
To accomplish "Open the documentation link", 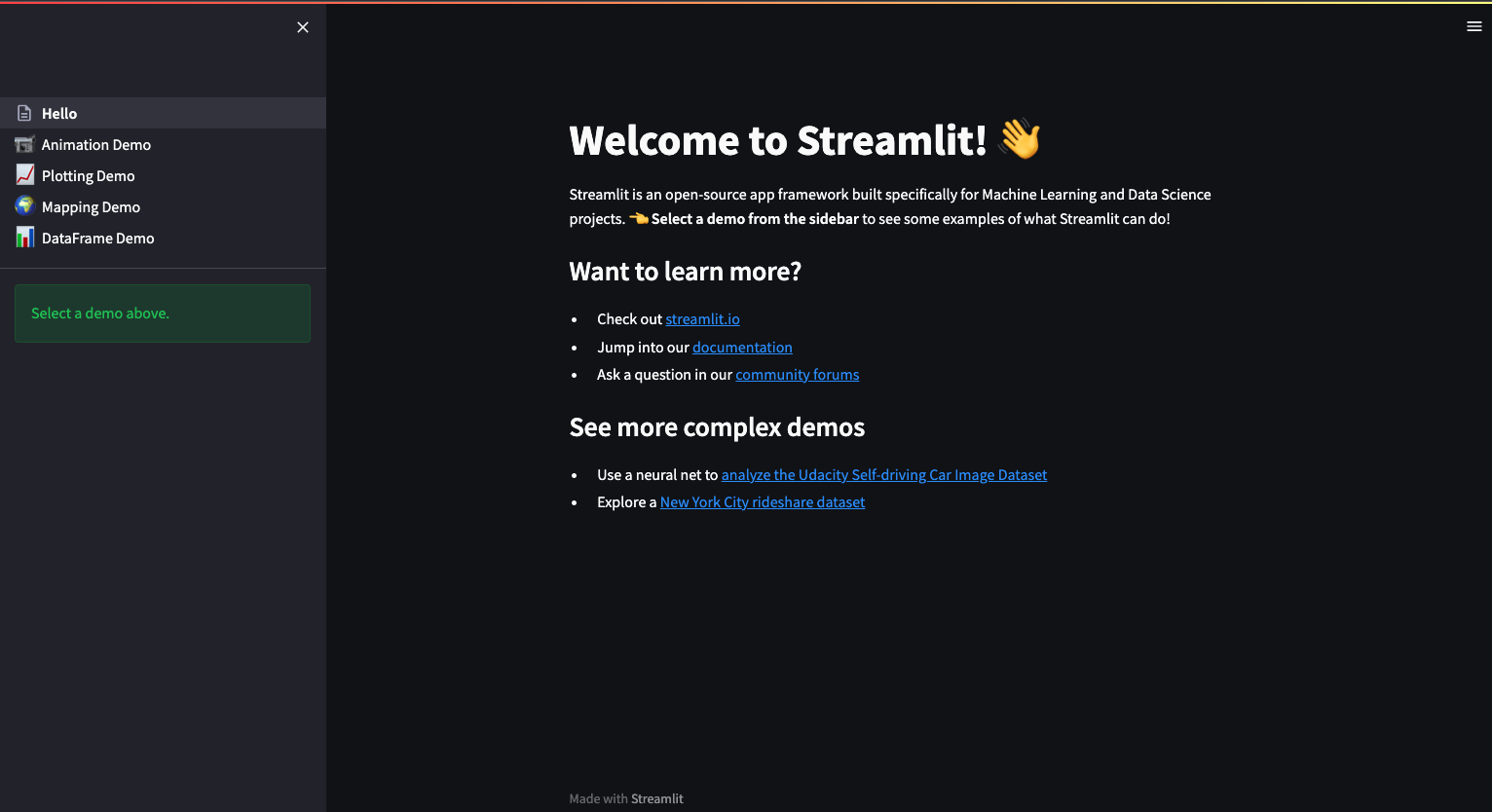I will click(x=742, y=347).
